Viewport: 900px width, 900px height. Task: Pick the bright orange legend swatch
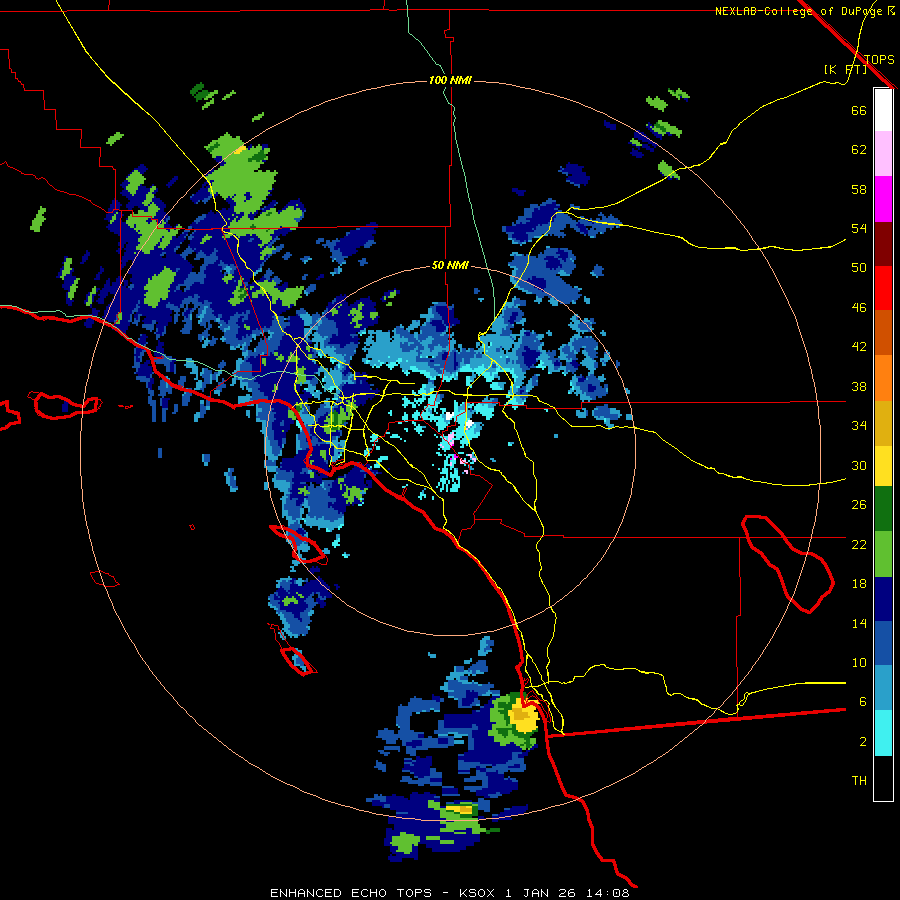883,377
